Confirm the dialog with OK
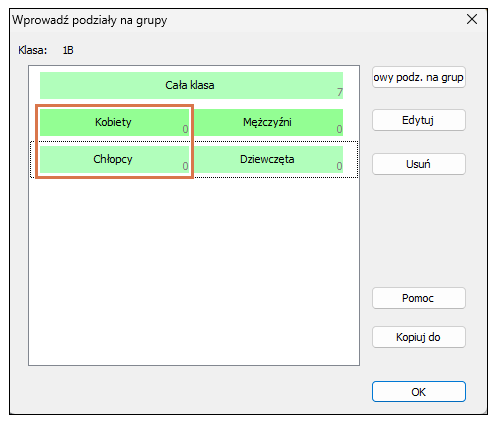Screen dimensions: 495x423 (x=419, y=392)
